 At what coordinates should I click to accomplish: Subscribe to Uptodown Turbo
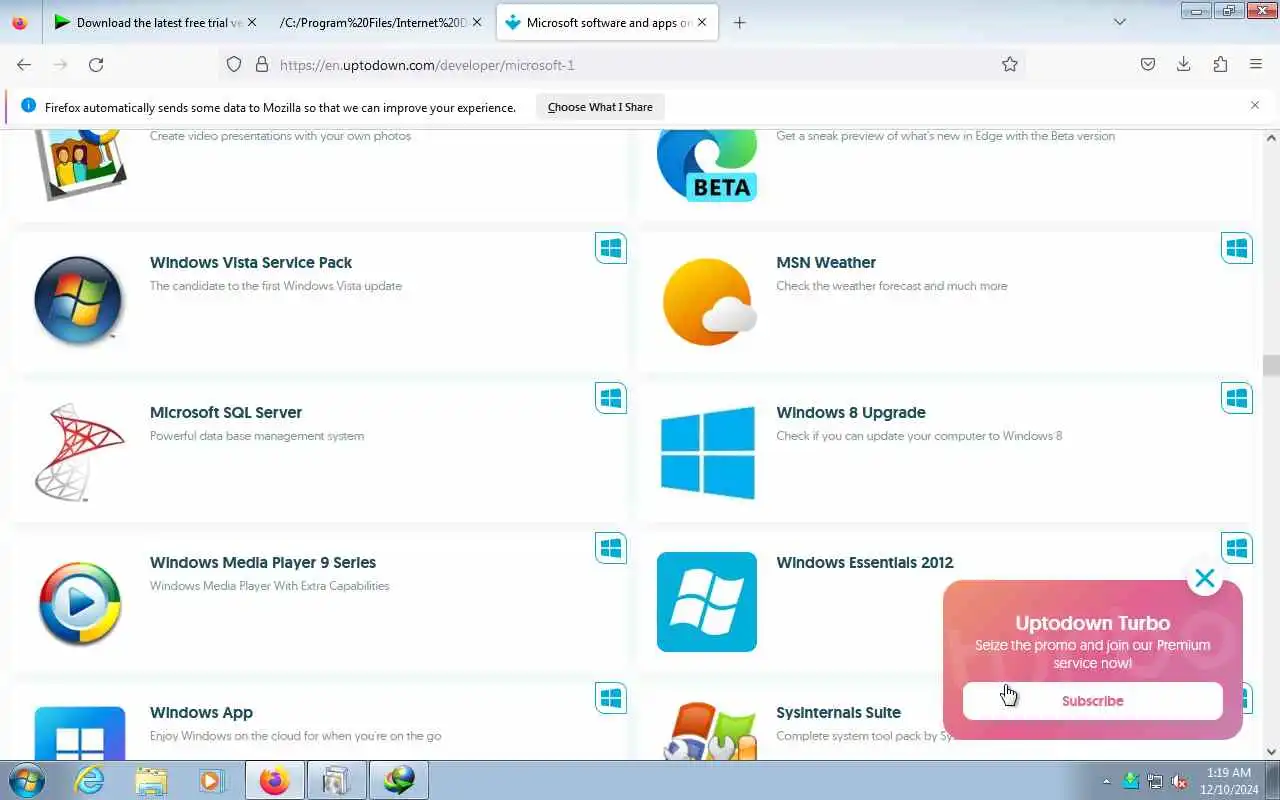[1092, 701]
